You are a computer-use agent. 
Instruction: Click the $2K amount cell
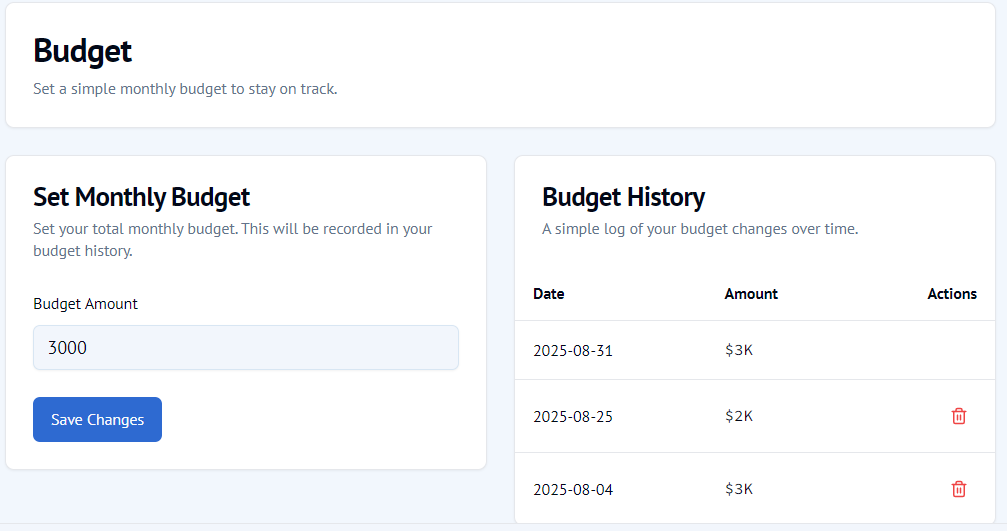click(x=739, y=416)
